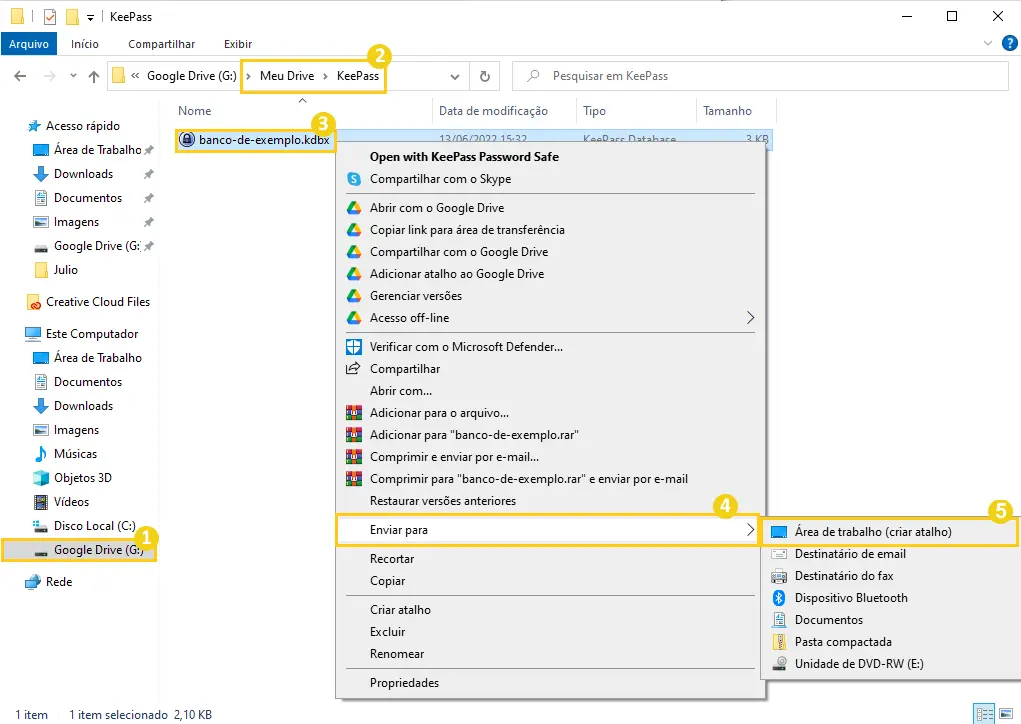The image size is (1021, 724).
Task: Click the Skype icon in context menu
Action: 354,179
